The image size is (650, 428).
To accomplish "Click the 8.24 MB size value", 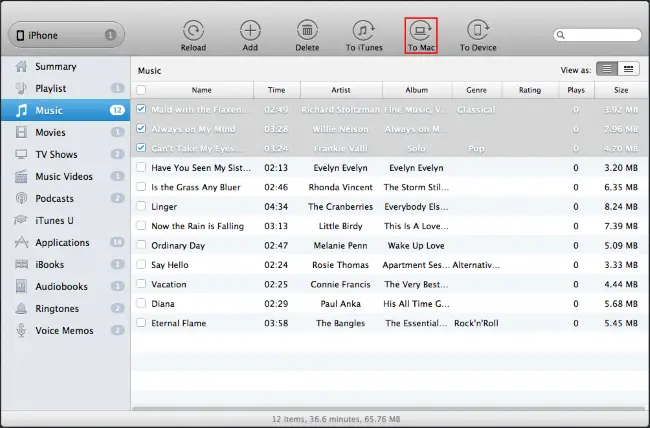I will pos(621,207).
